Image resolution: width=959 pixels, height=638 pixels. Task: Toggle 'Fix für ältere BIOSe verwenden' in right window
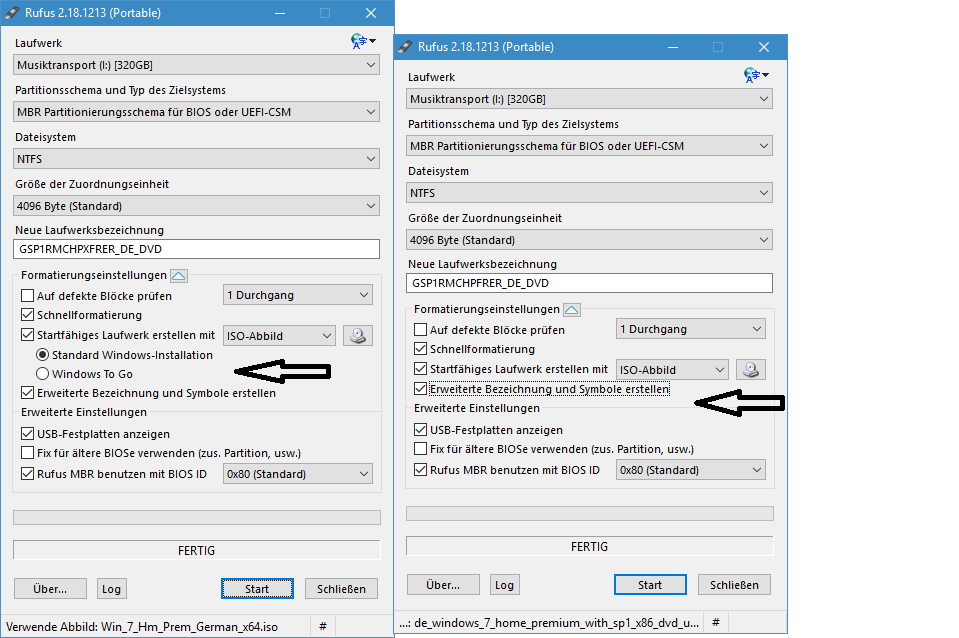click(420, 448)
